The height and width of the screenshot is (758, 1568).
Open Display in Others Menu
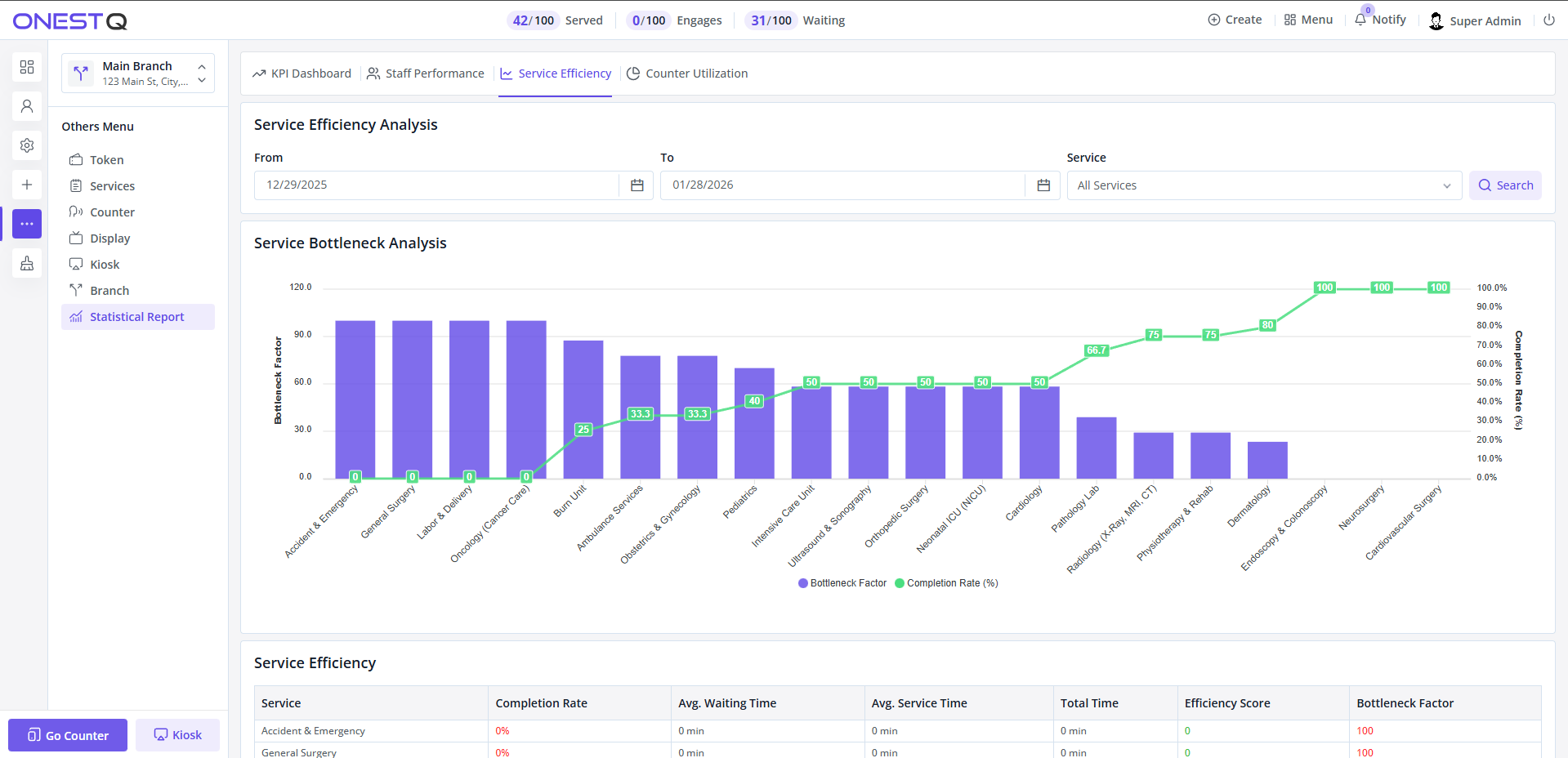pyautogui.click(x=138, y=239)
